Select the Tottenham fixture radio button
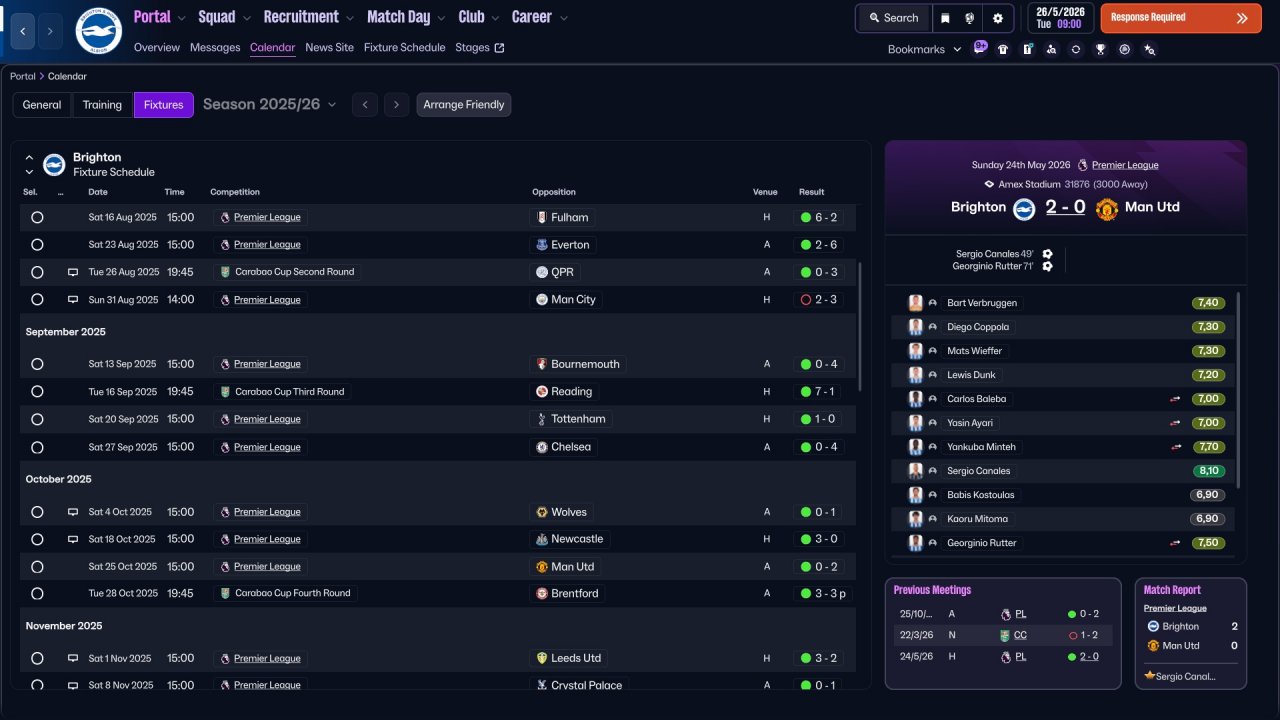1280x720 pixels. (37, 419)
